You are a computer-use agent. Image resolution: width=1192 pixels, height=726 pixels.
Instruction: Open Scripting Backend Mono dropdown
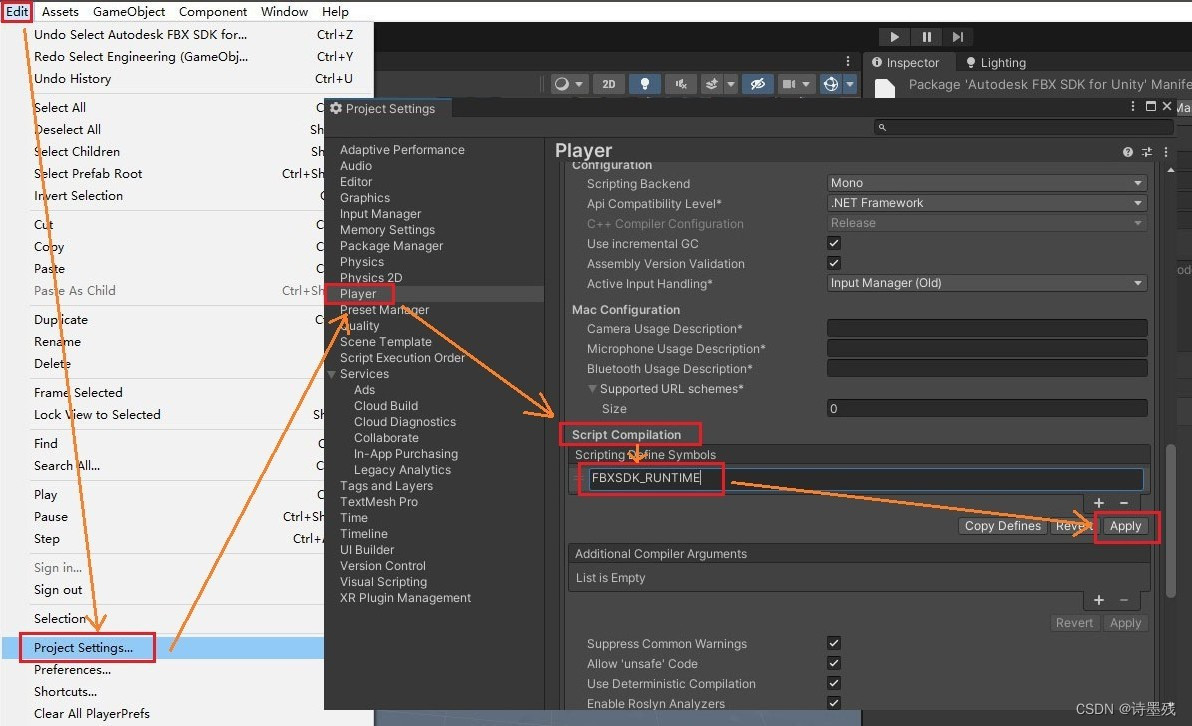pos(987,183)
